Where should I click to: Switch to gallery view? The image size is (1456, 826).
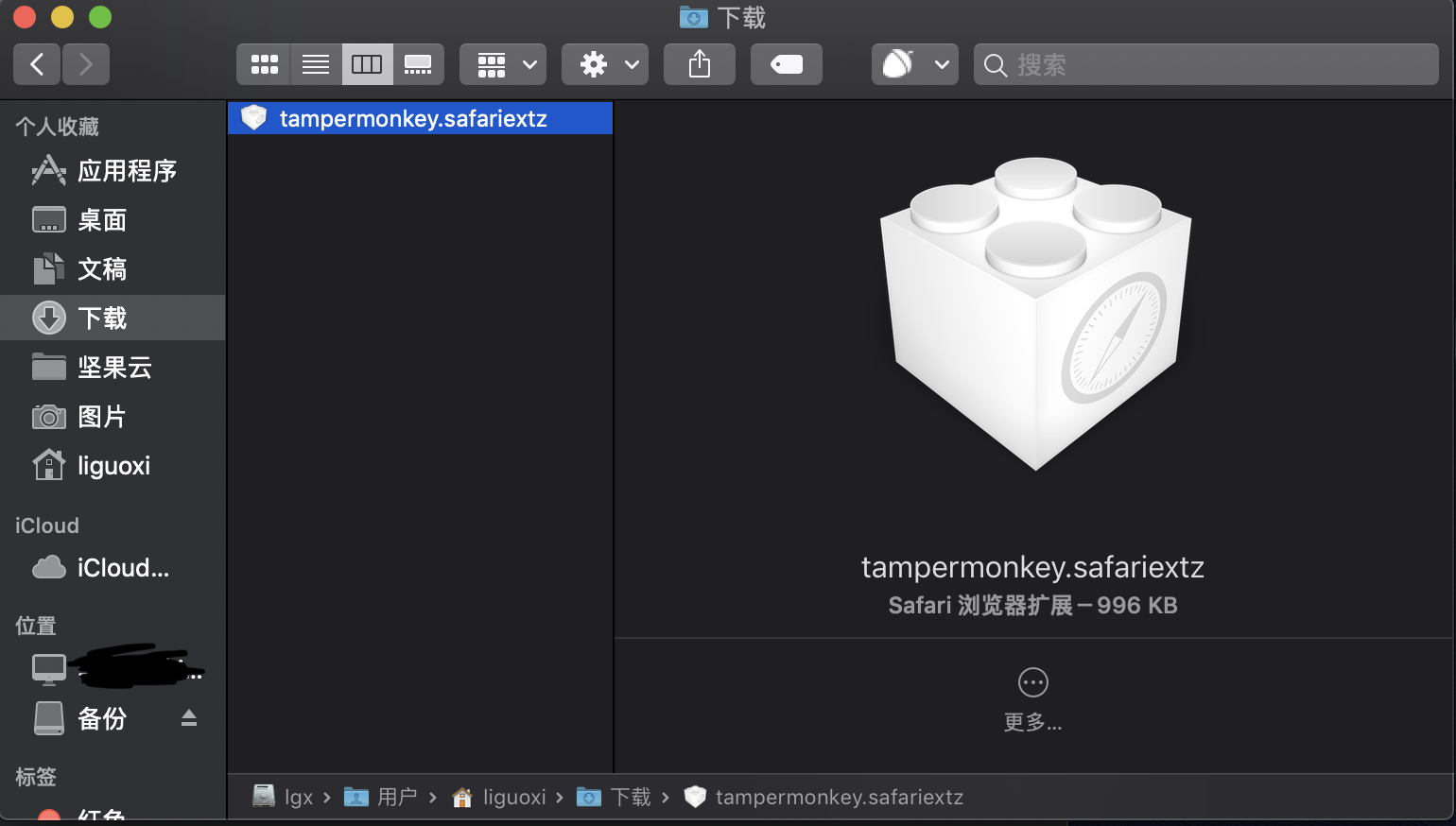click(418, 64)
